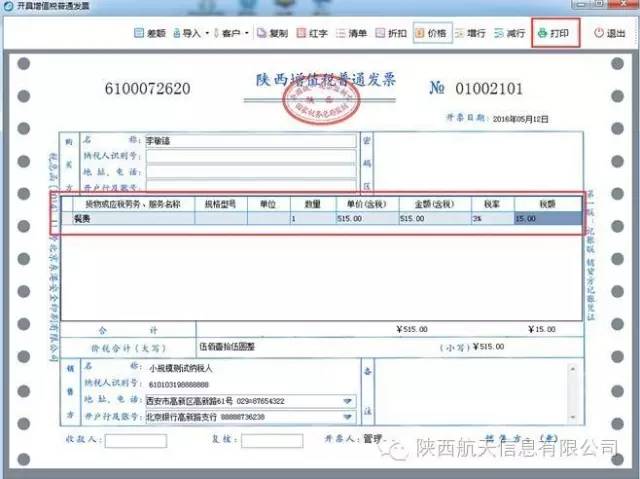640x479 pixels.
Task: Select the 餐费 item name cell
Action: 133,219
